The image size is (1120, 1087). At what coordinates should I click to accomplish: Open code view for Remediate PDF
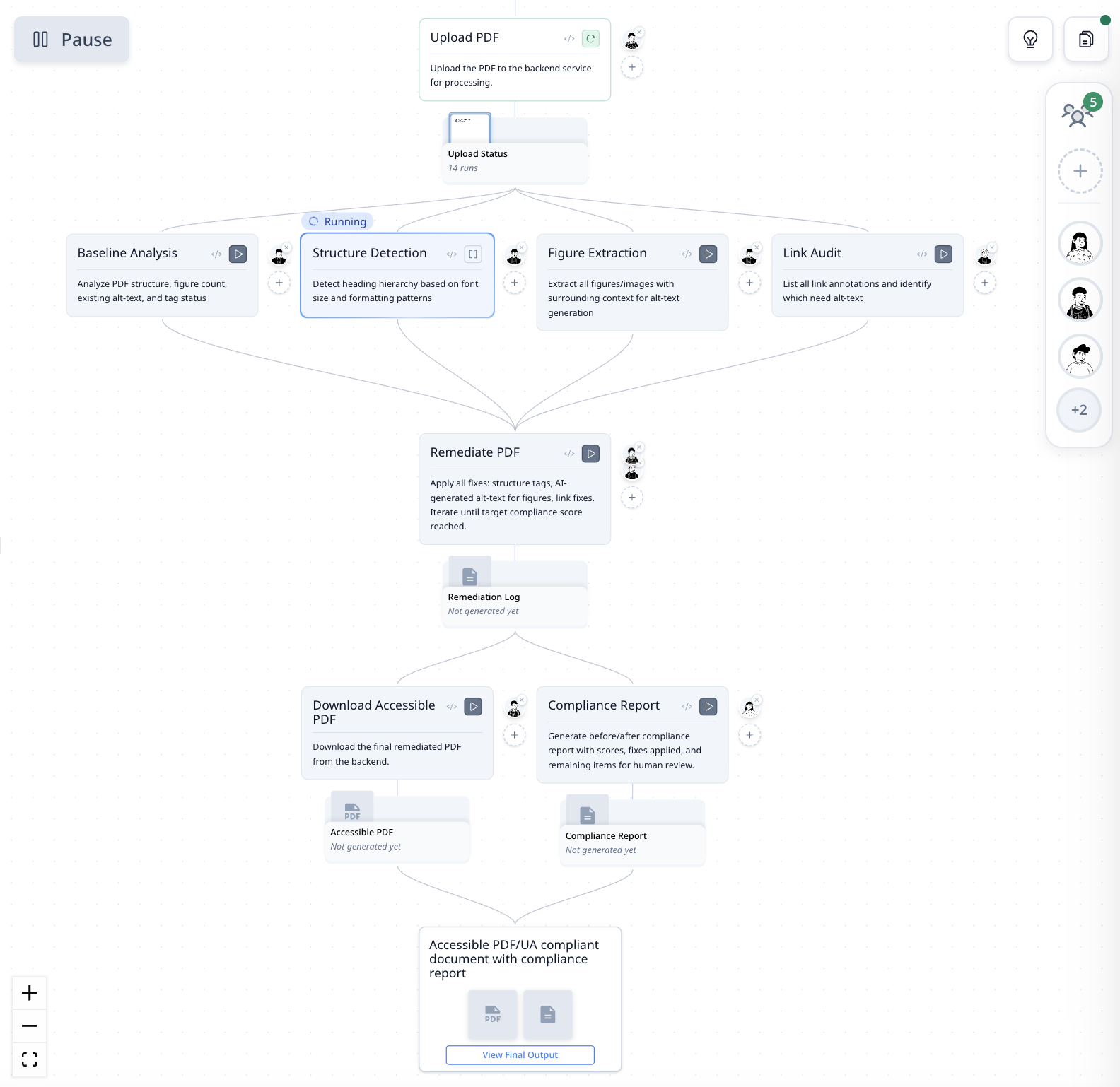(569, 454)
